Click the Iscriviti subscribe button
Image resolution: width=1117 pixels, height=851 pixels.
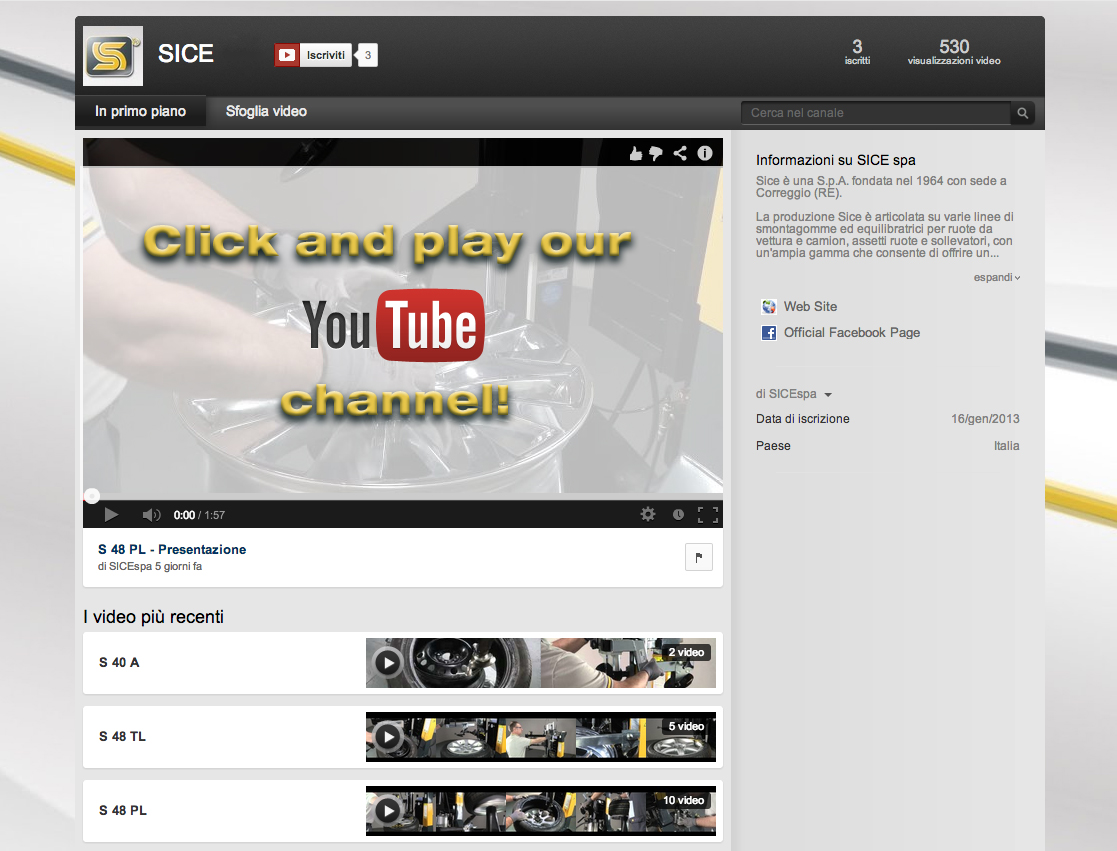point(313,55)
